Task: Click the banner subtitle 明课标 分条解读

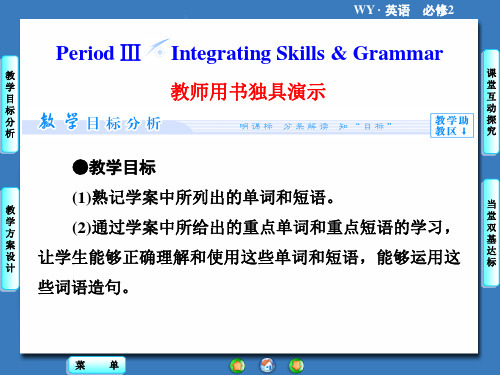Action: (284, 126)
